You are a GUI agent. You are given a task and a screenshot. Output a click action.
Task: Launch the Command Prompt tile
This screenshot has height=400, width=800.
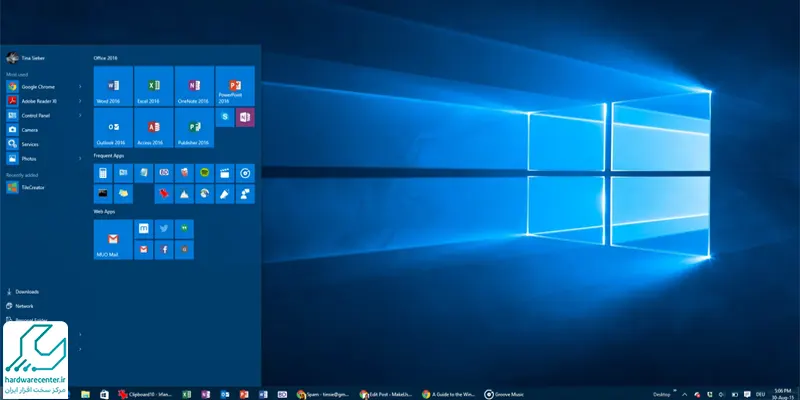pyautogui.click(x=103, y=194)
